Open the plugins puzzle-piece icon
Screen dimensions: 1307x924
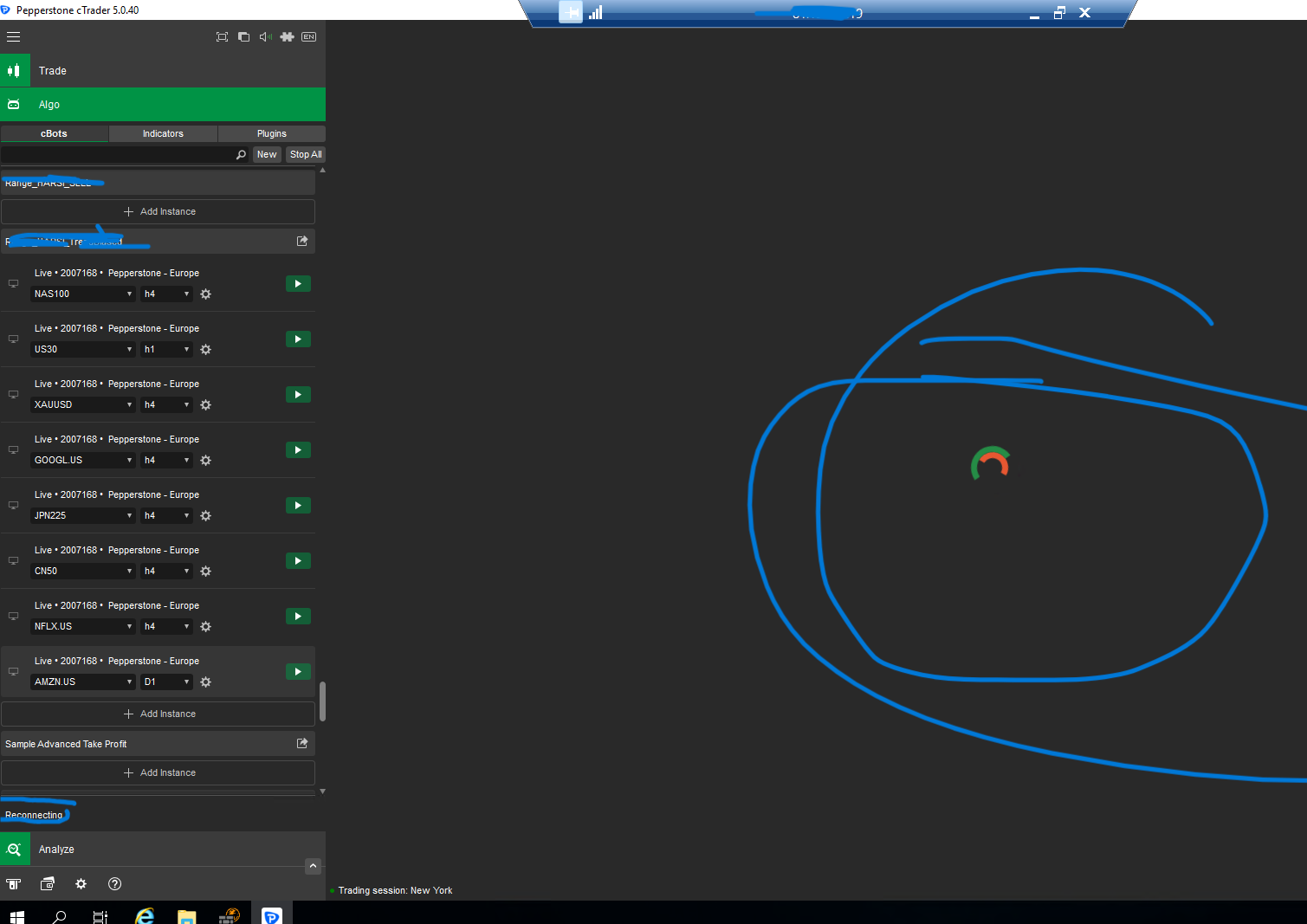coord(287,37)
